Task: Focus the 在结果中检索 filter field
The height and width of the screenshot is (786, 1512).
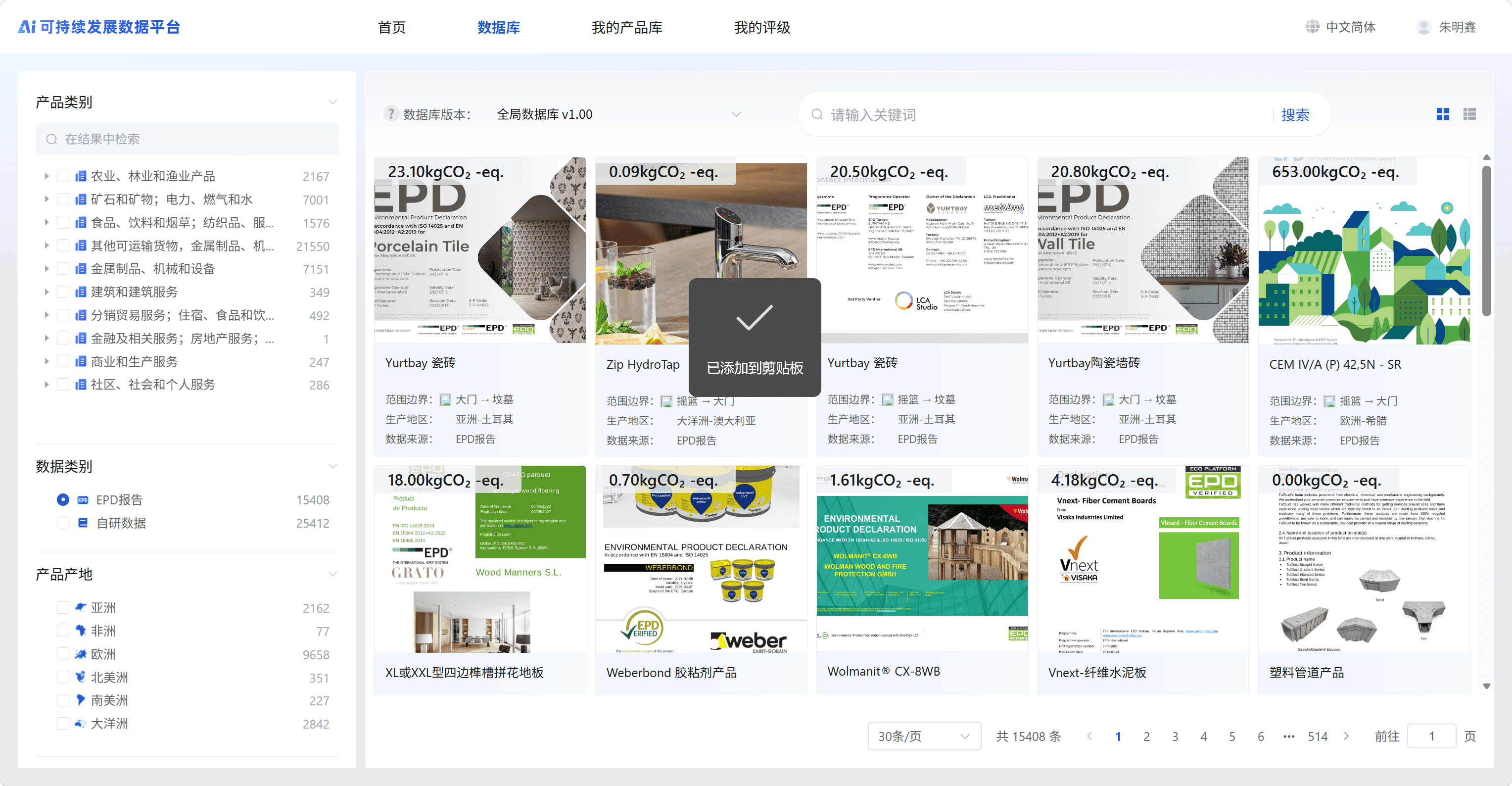Action: (187, 139)
